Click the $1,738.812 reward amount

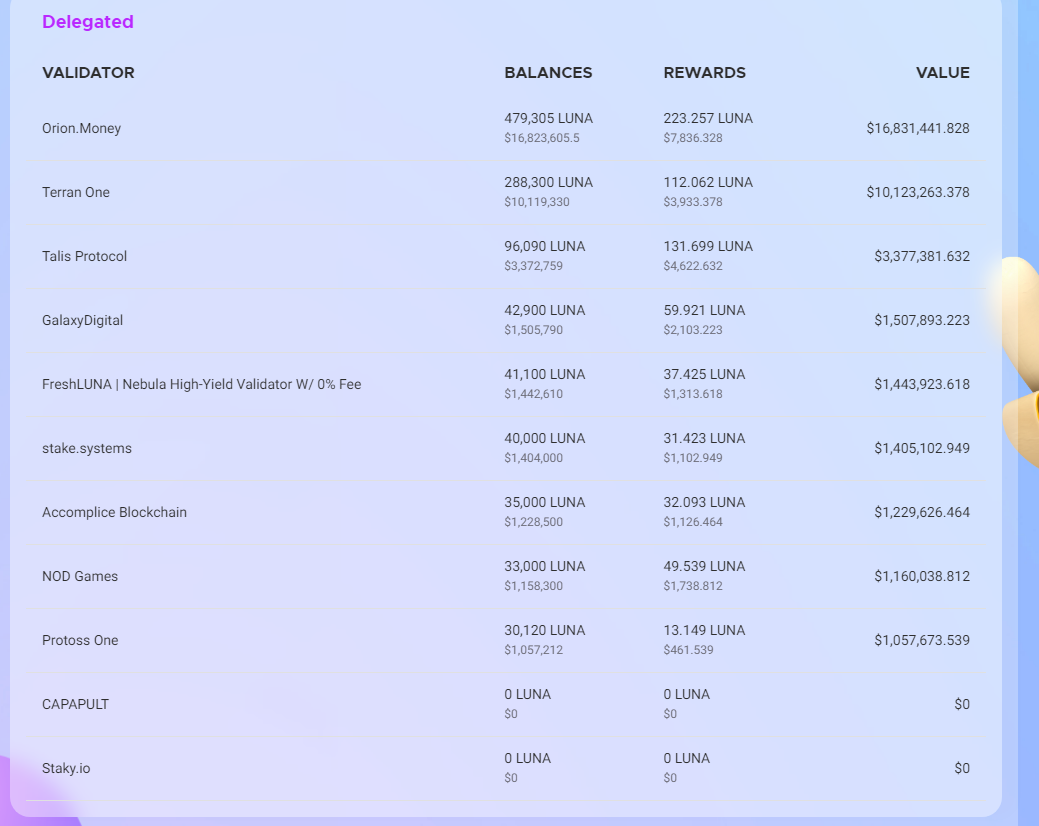click(692, 586)
